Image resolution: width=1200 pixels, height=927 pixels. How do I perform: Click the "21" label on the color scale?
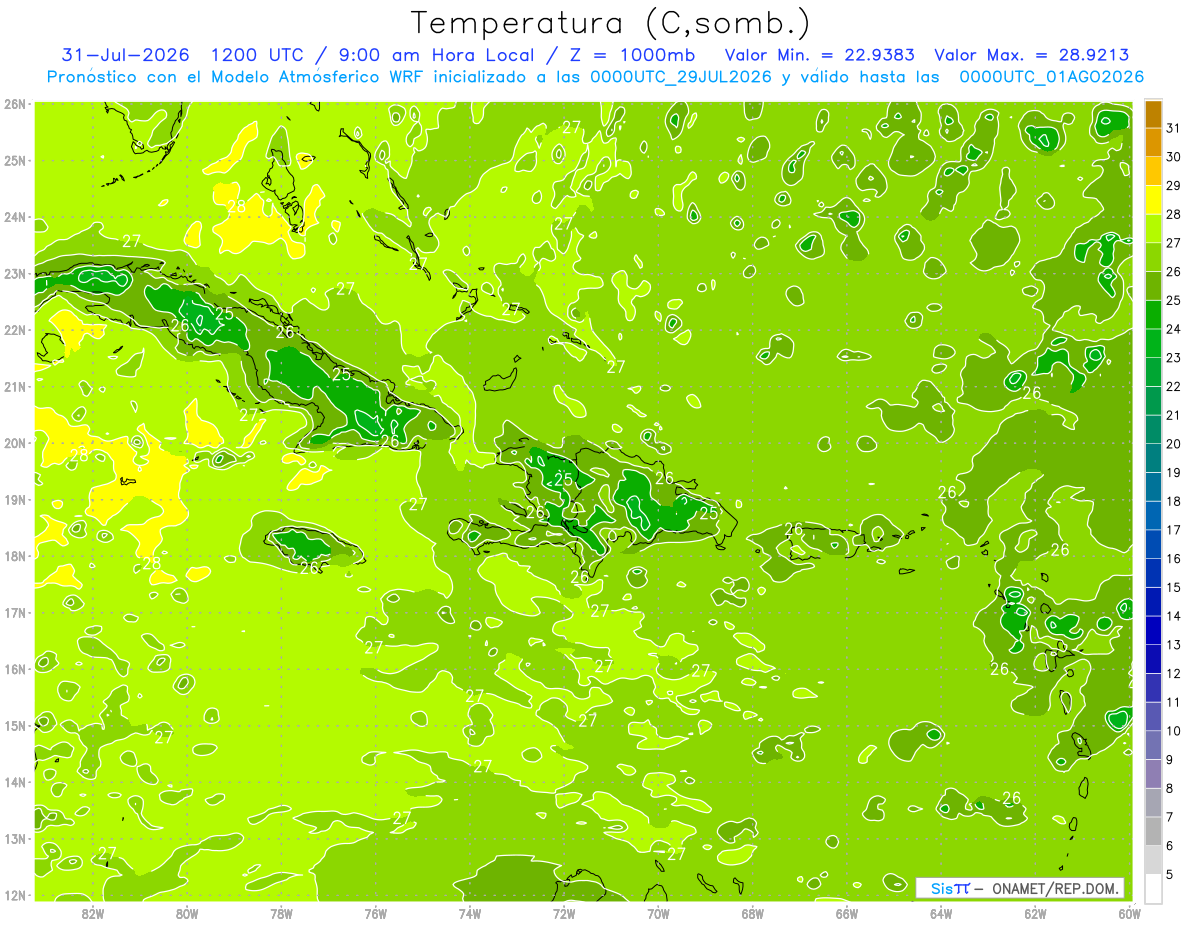click(1174, 415)
